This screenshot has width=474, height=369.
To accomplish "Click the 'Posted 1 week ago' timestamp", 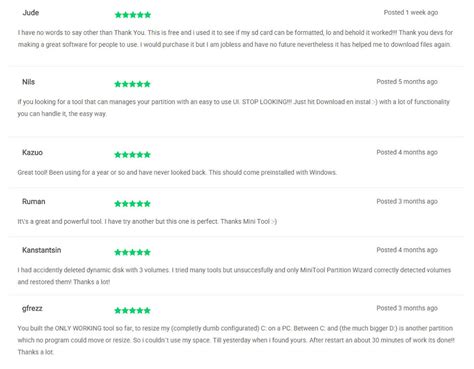I will (411, 13).
